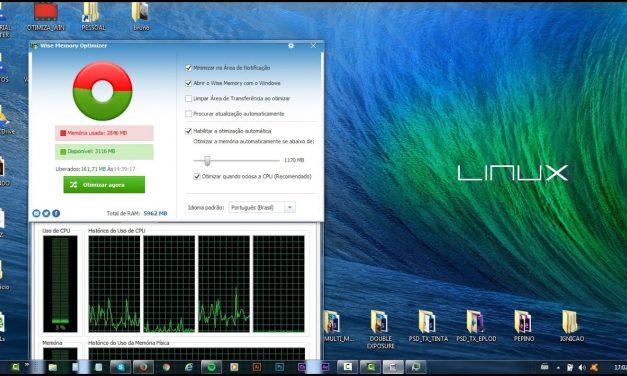Enable Procurar atualização automaticamente checkbox
This screenshot has width=627, height=376.
pyautogui.click(x=188, y=114)
